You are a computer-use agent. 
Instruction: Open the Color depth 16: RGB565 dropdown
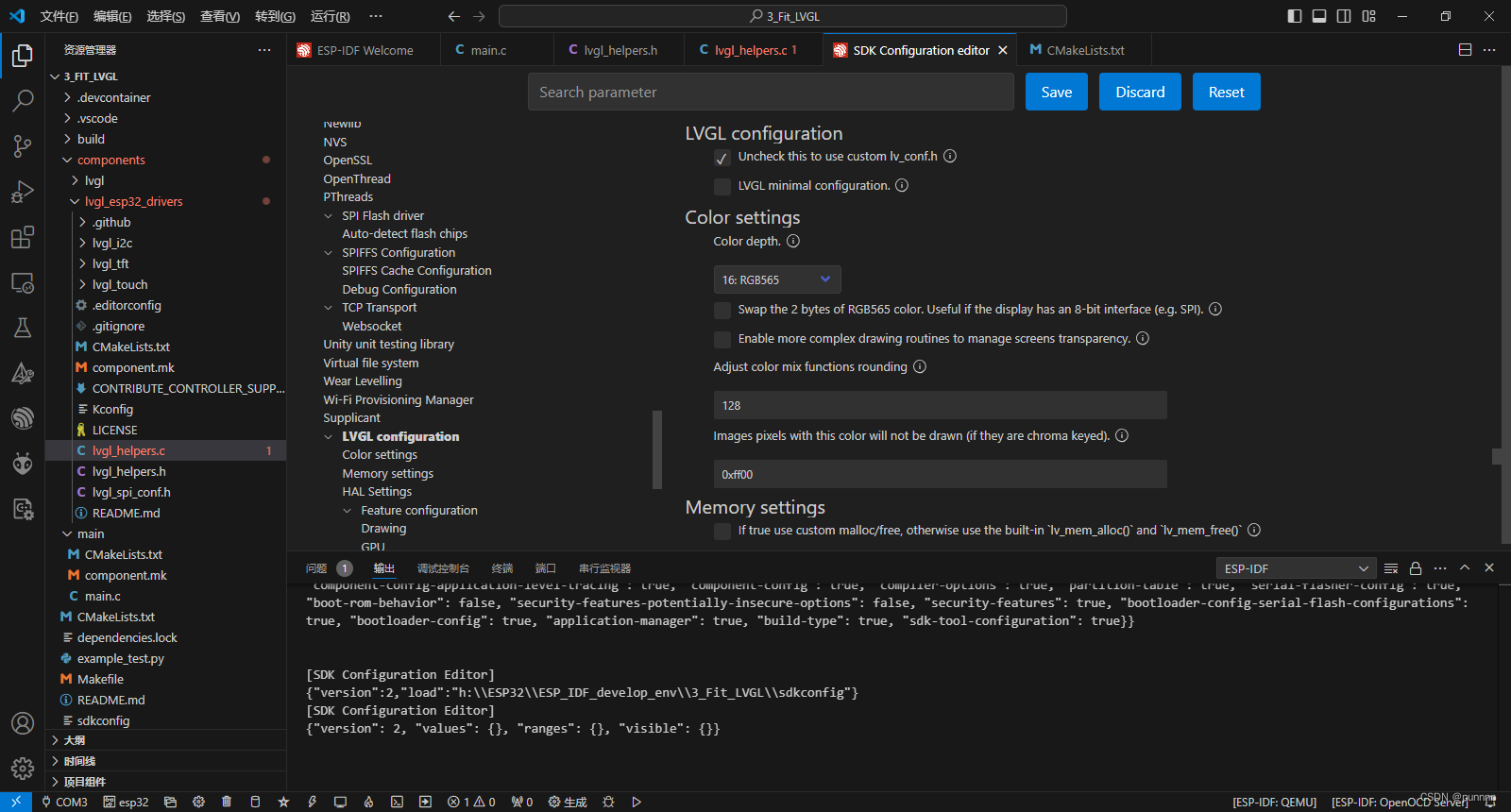[x=777, y=279]
